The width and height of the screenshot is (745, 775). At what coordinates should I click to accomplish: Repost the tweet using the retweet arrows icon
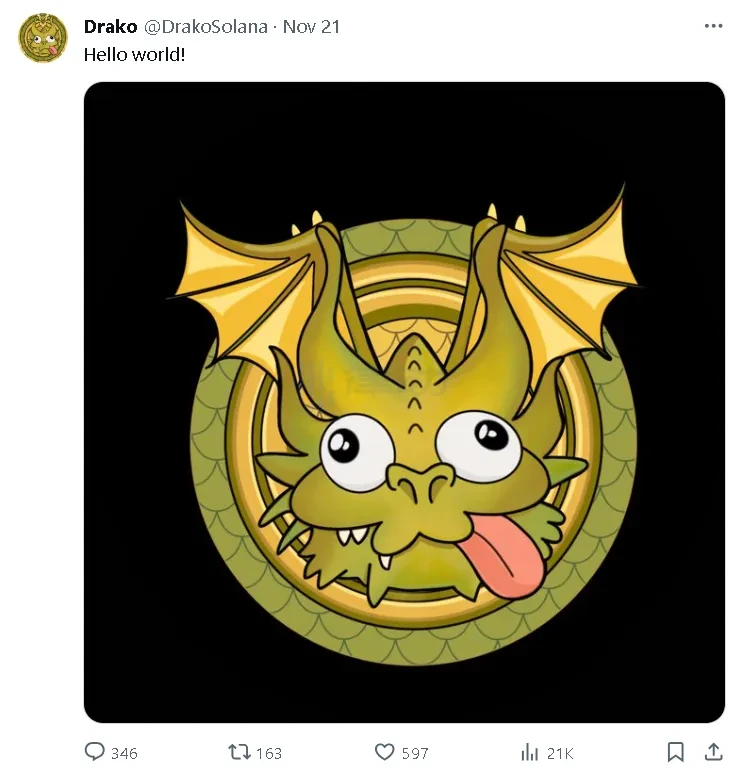(x=241, y=752)
